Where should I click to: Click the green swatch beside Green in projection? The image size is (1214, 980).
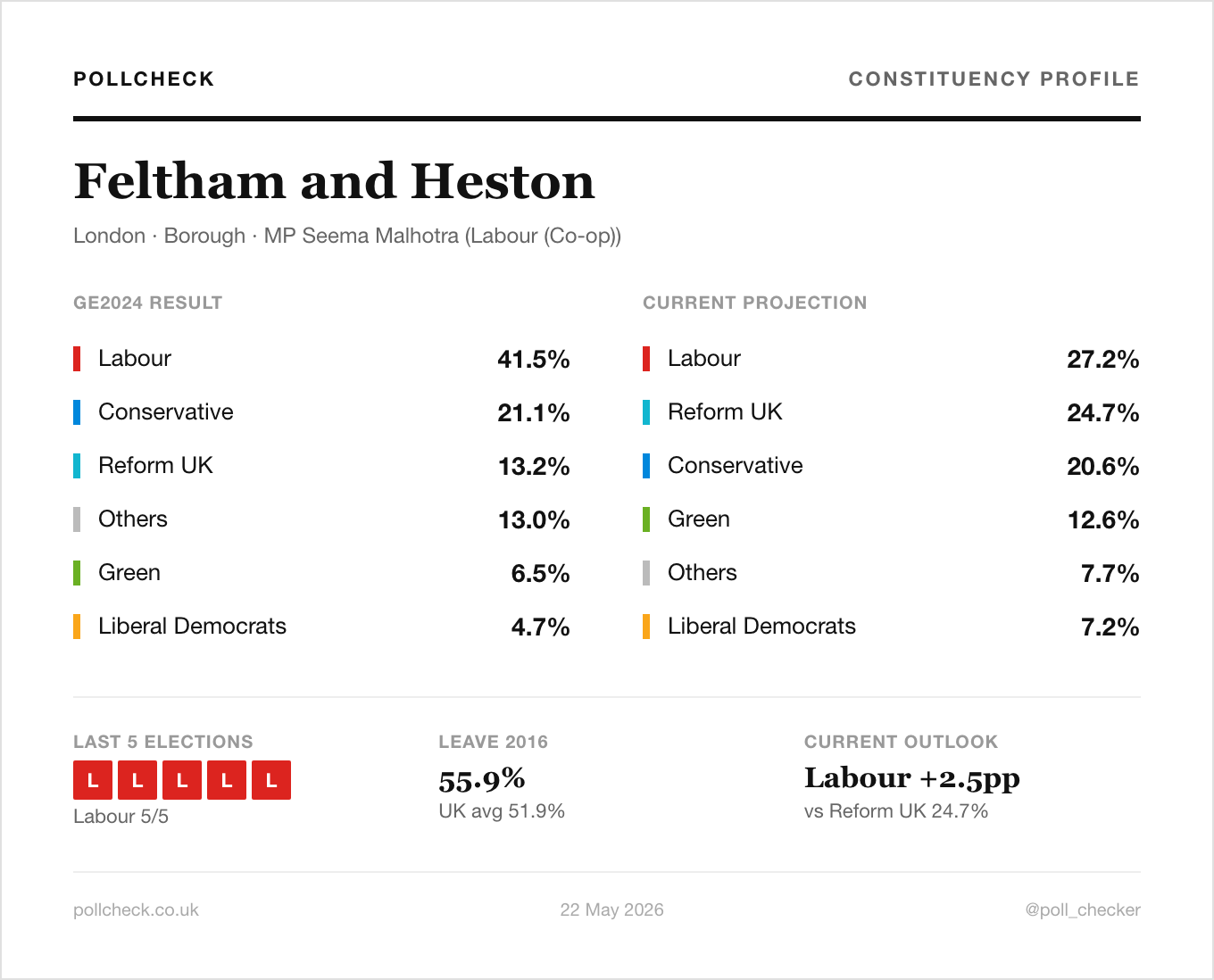point(646,519)
